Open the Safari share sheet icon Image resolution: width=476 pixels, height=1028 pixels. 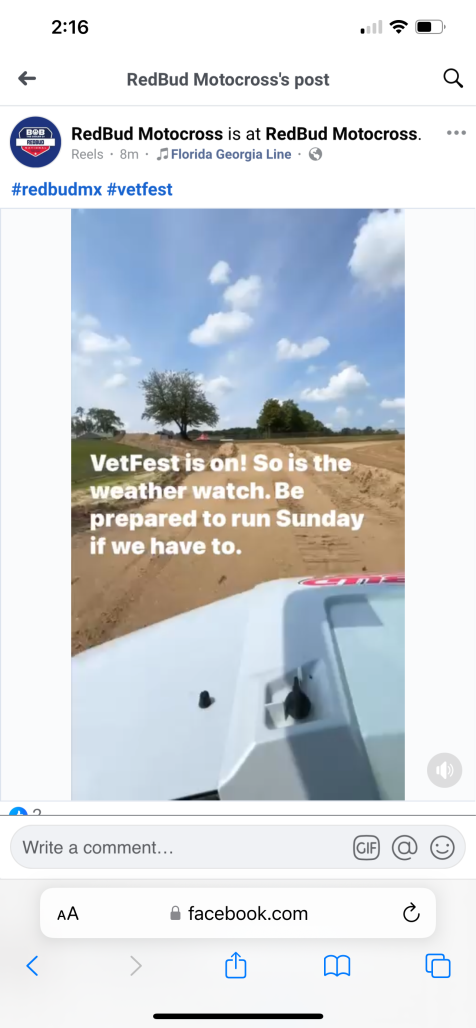[236, 964]
